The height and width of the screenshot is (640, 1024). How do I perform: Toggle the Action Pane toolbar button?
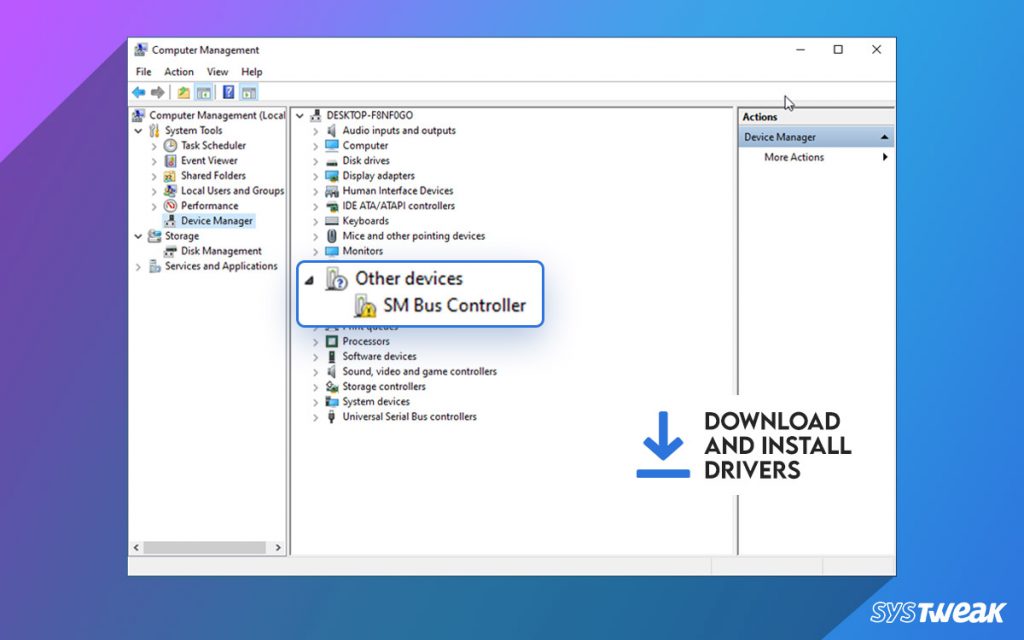pyautogui.click(x=247, y=92)
